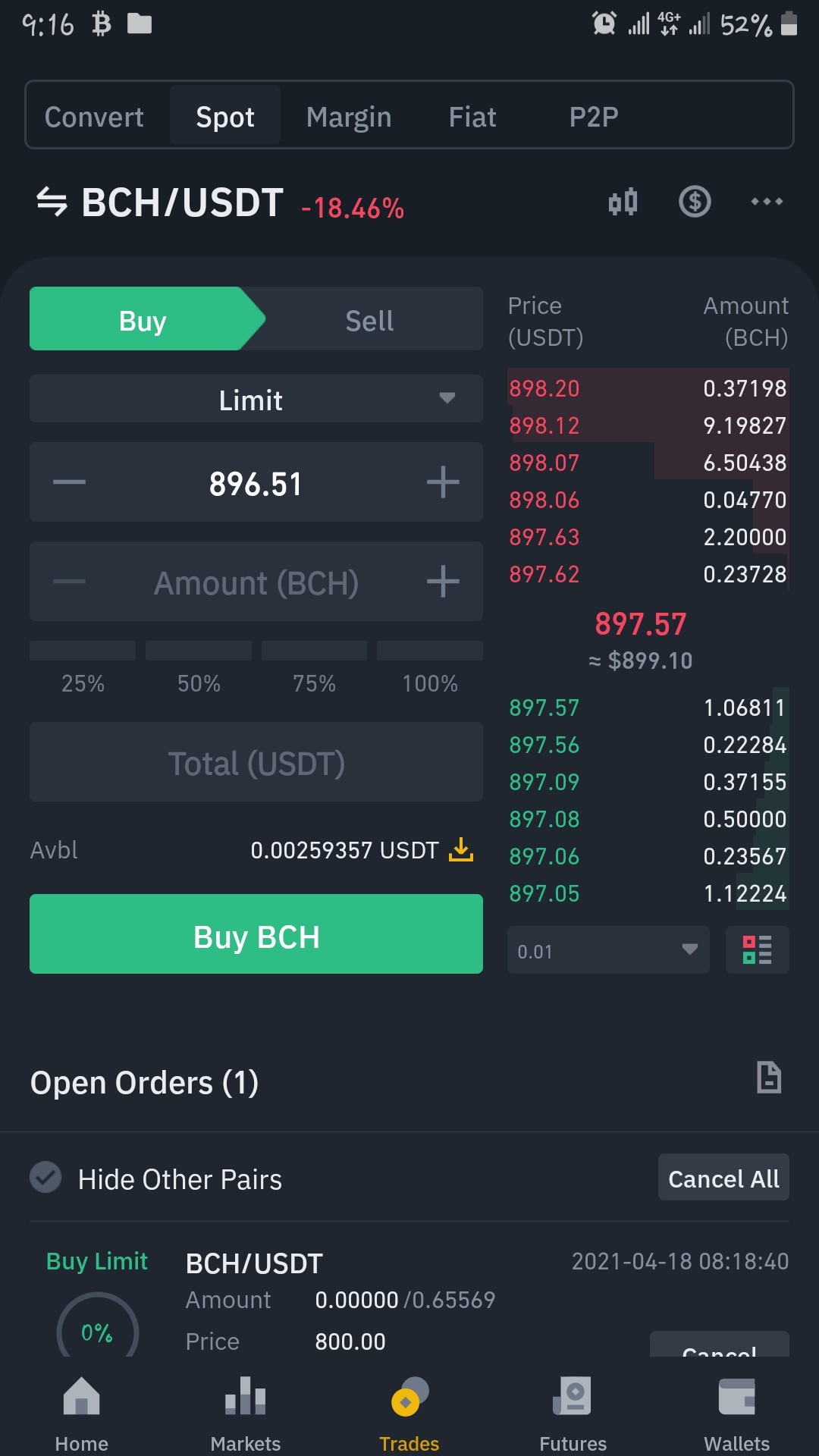Open the candlestick chart icon
819x1456 pixels.
623,202
